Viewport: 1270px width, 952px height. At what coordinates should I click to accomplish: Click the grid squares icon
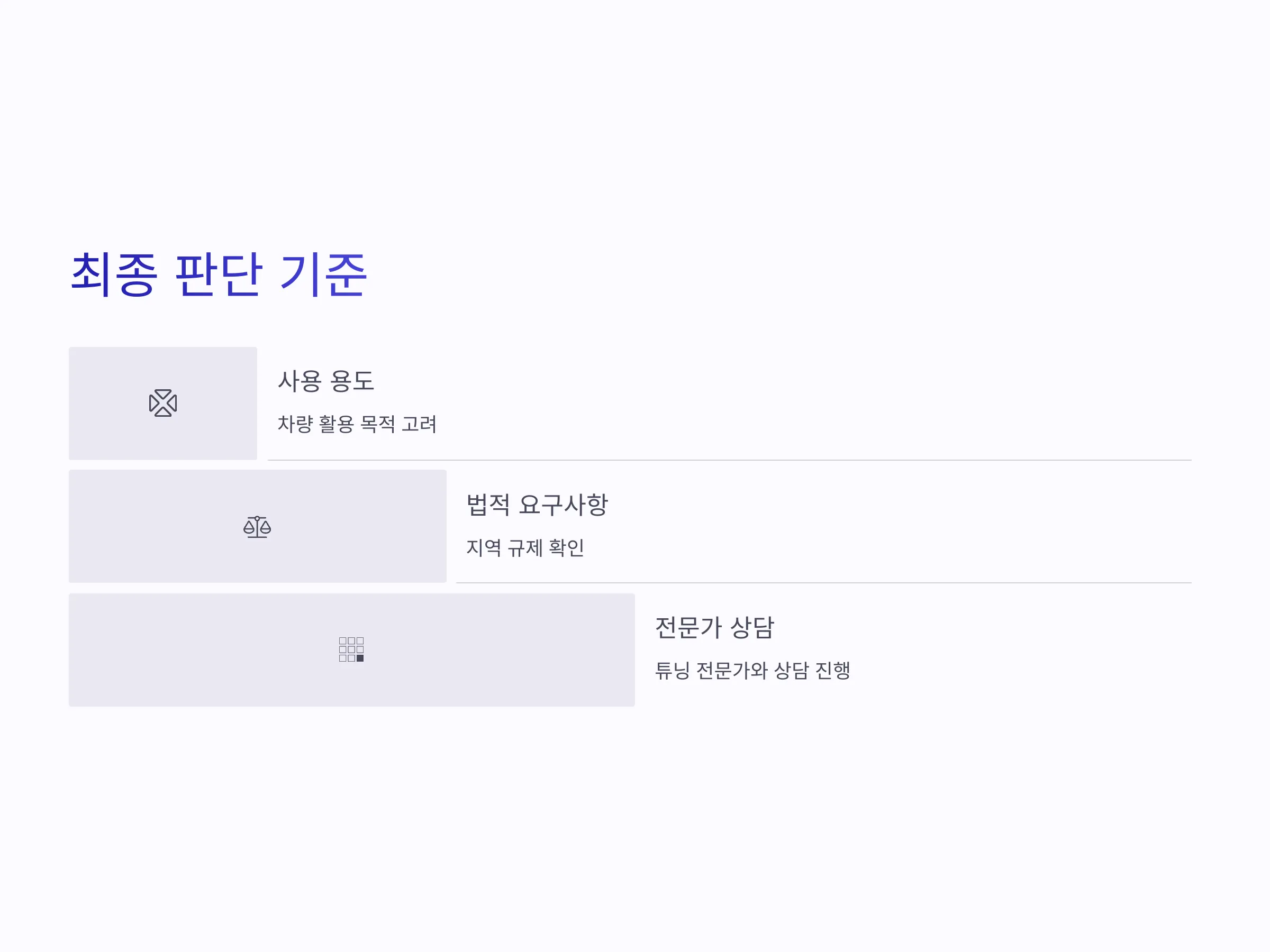pos(351,649)
